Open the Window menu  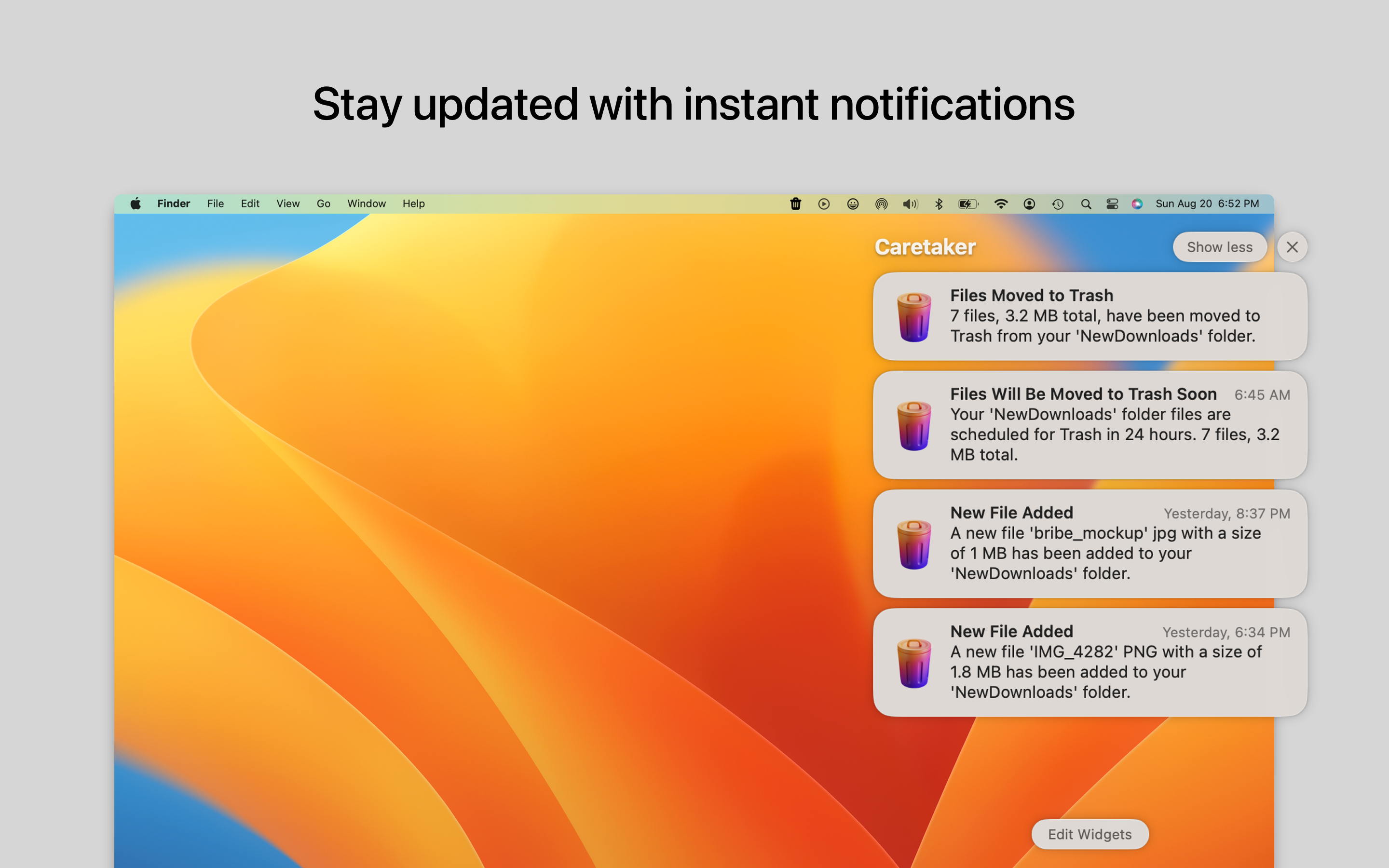pos(366,204)
